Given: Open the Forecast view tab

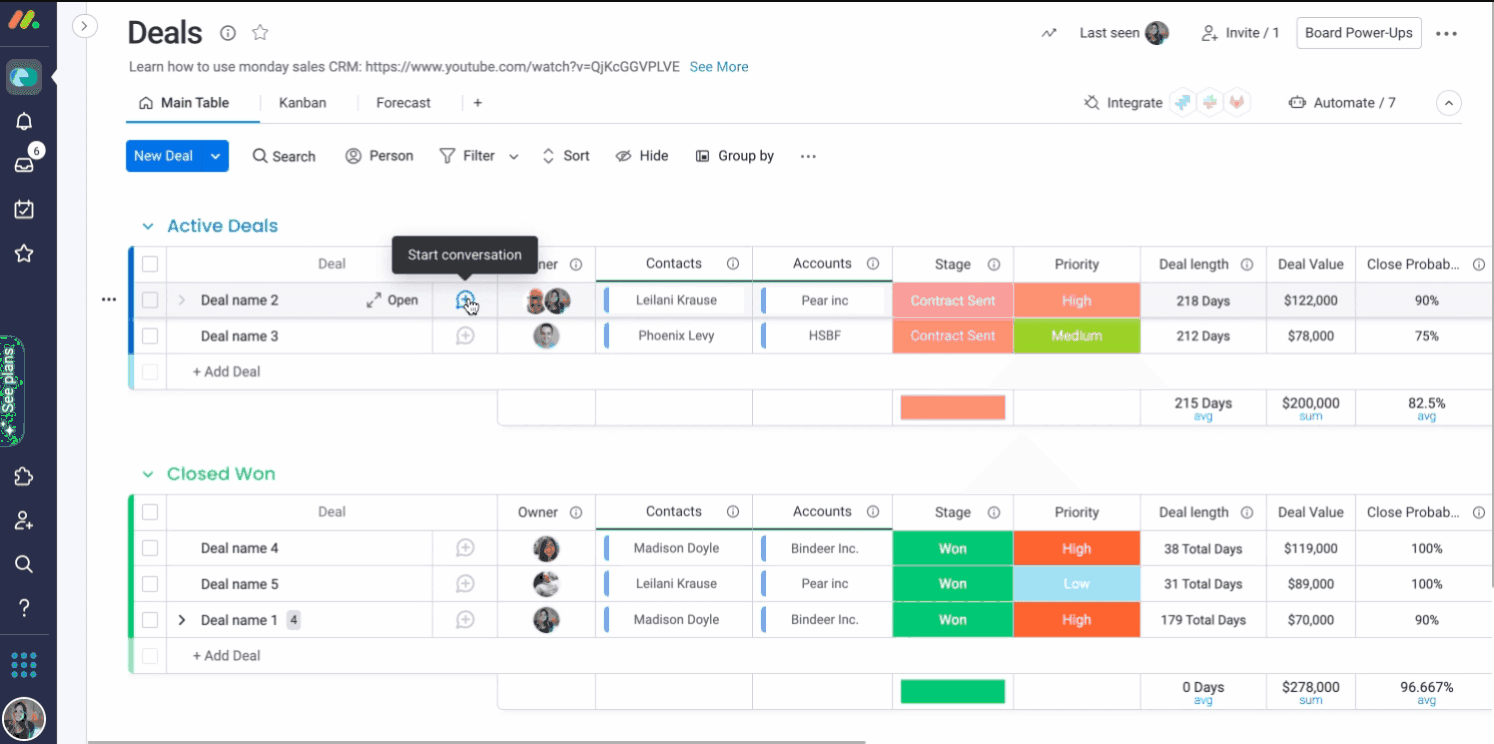Looking at the screenshot, I should [403, 102].
